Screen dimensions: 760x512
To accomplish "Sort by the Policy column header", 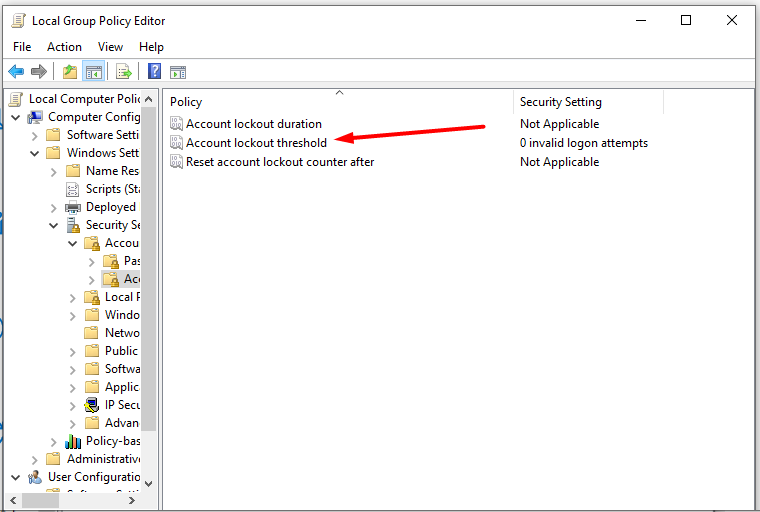I will click(338, 101).
